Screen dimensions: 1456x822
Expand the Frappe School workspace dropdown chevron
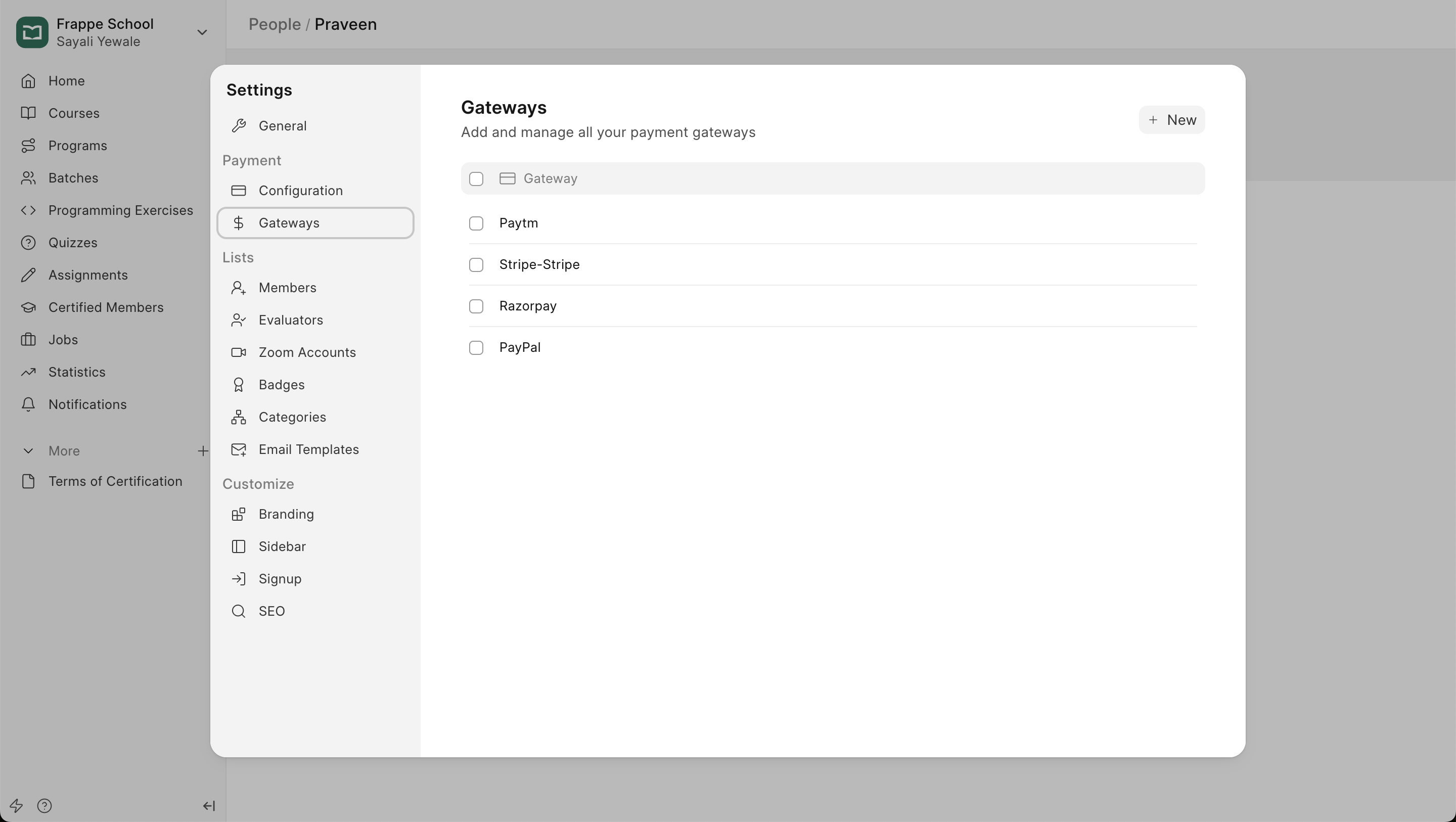(202, 32)
